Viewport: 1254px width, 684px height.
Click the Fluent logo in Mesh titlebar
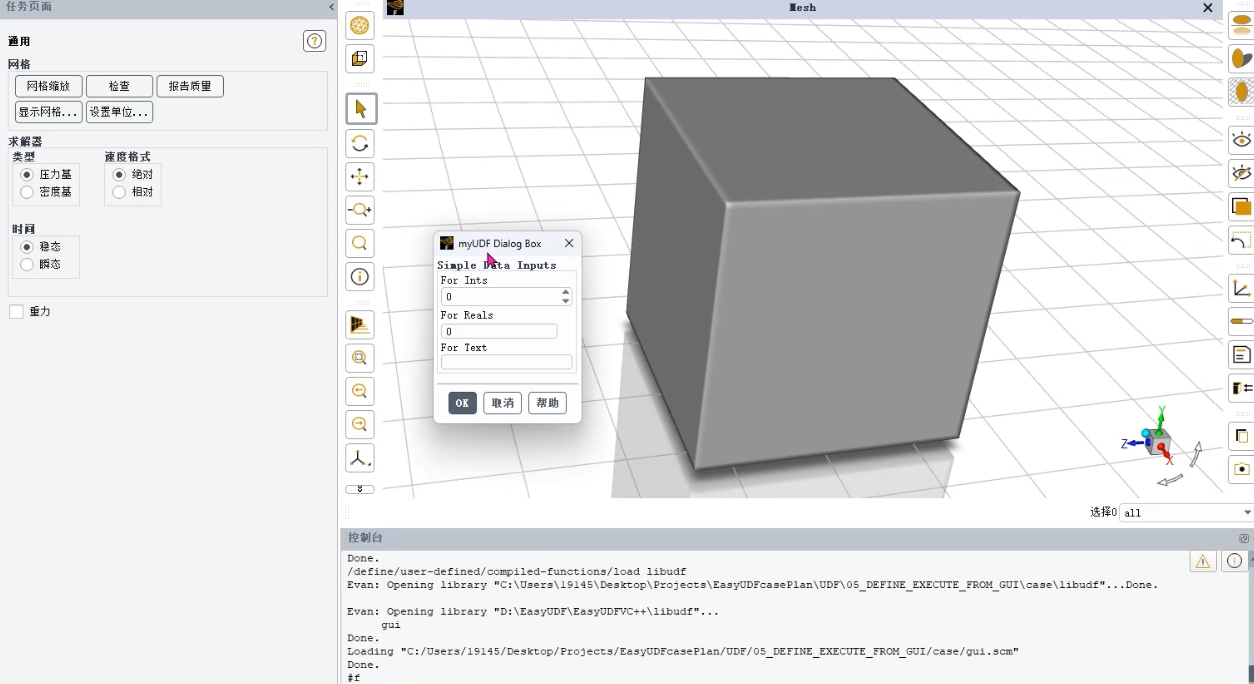click(x=395, y=7)
